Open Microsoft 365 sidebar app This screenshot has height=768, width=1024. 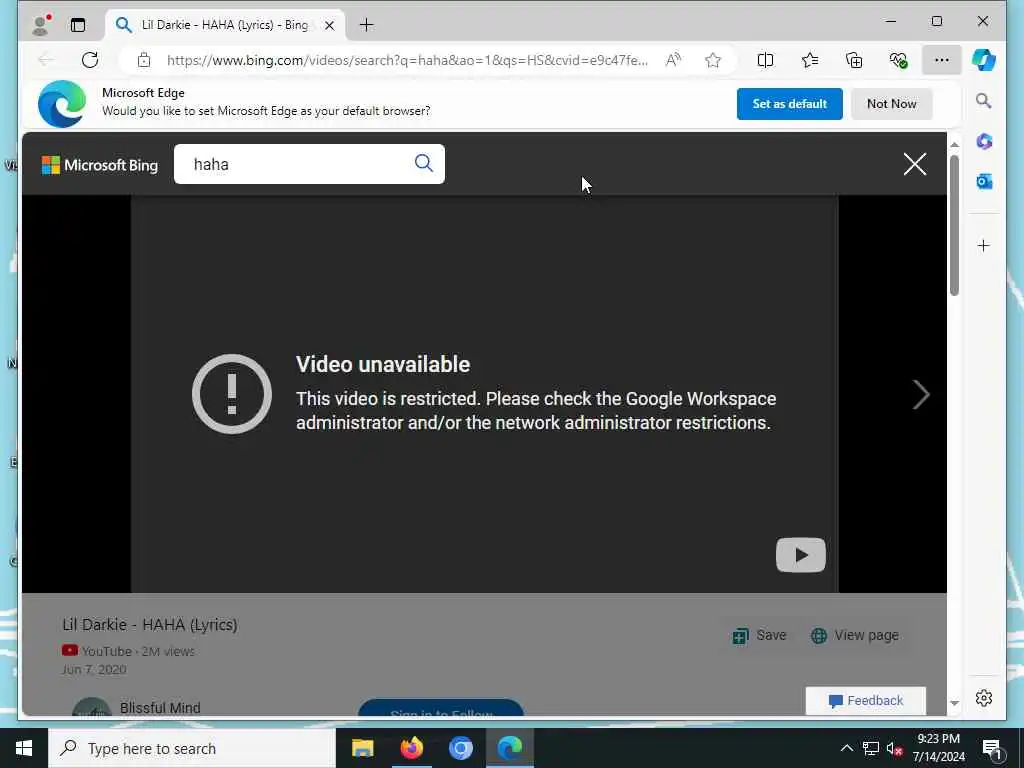pos(984,141)
